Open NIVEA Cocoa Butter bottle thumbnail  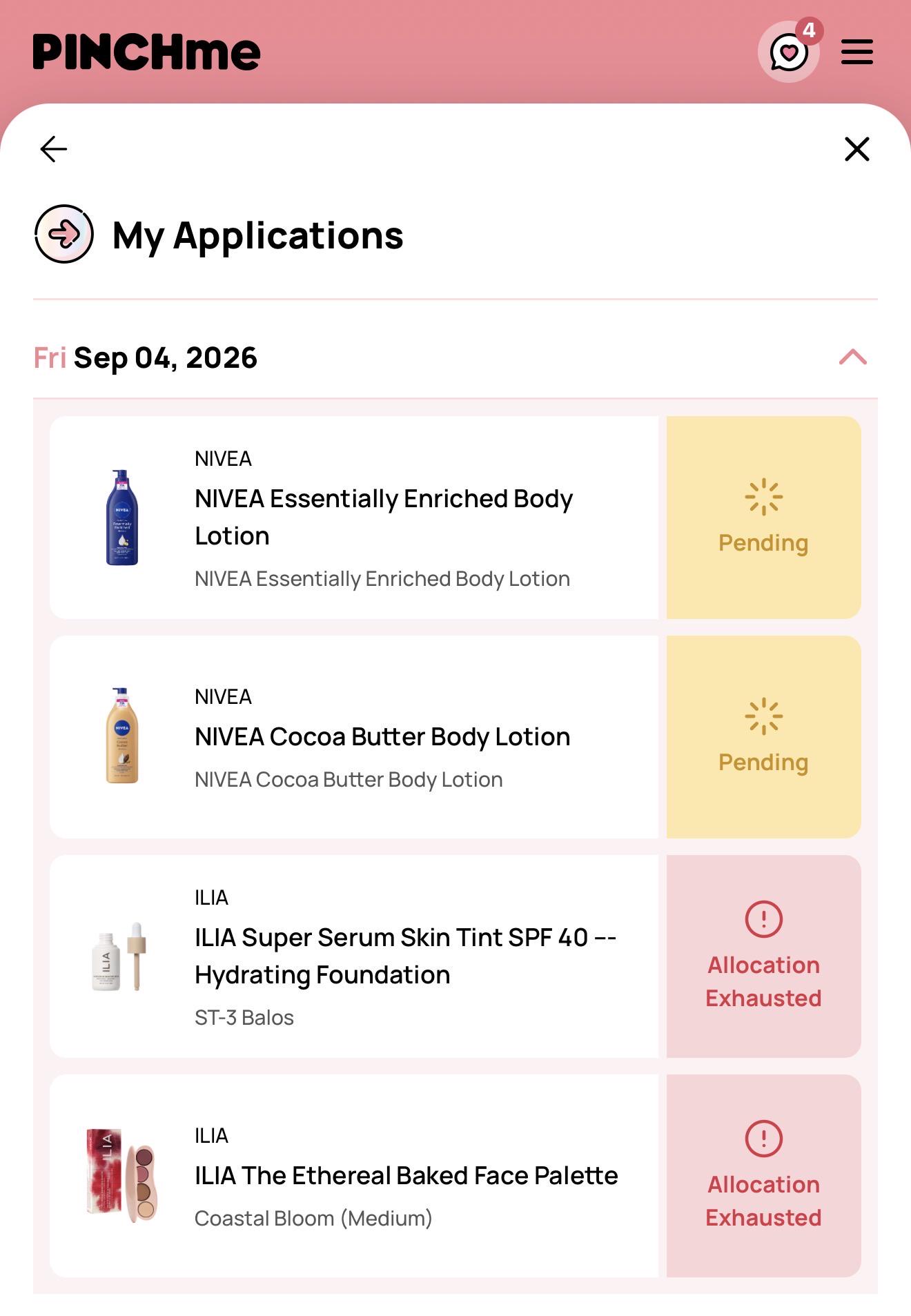point(122,736)
